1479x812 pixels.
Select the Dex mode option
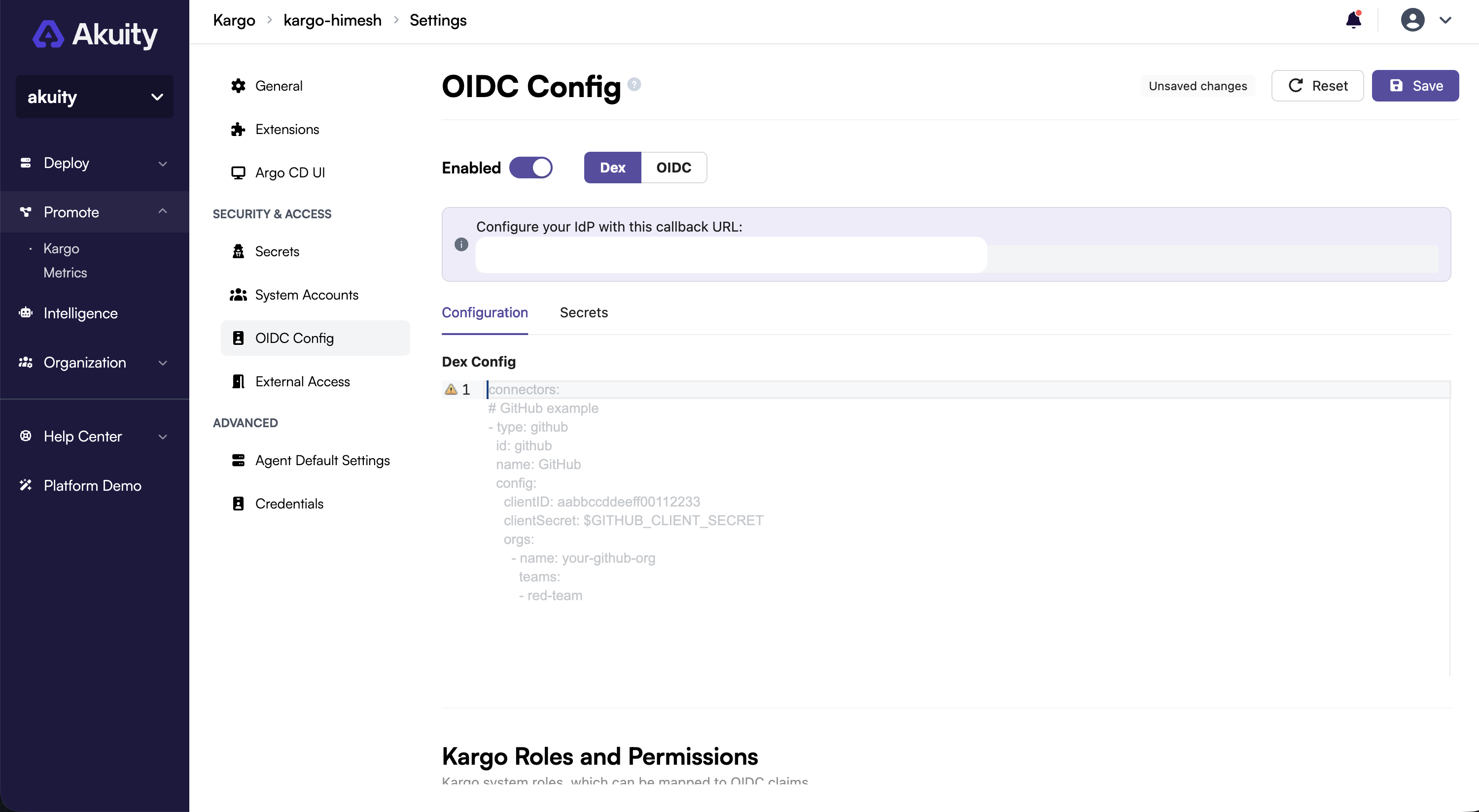point(612,168)
